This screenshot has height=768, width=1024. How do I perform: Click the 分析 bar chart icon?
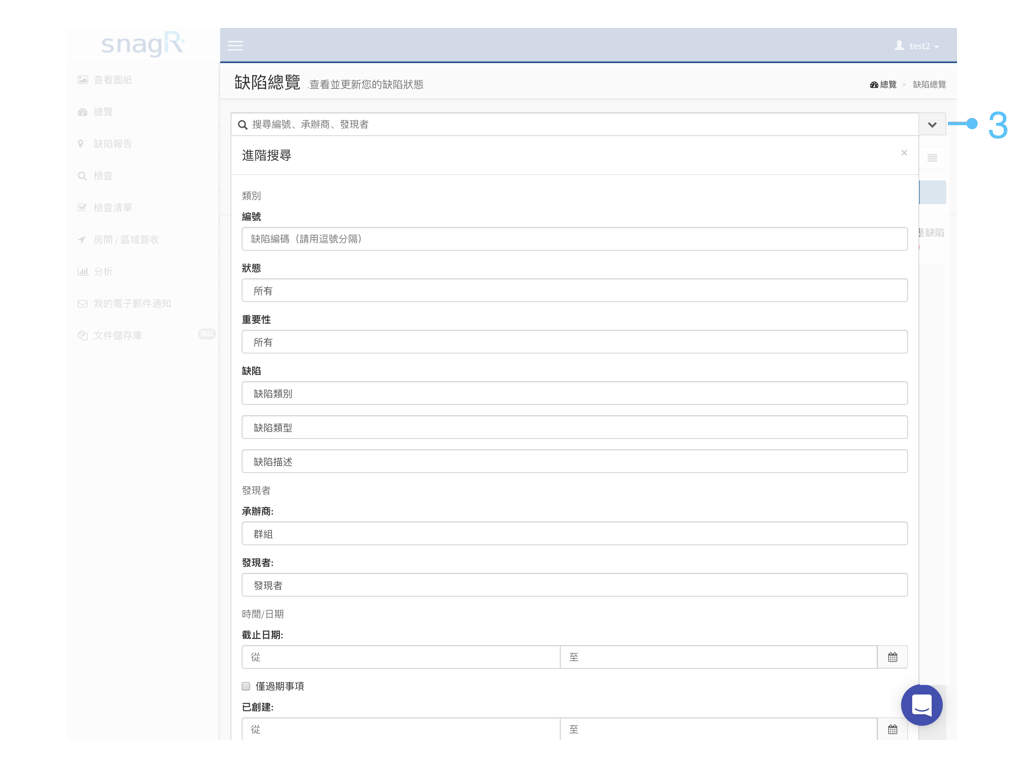(x=82, y=272)
